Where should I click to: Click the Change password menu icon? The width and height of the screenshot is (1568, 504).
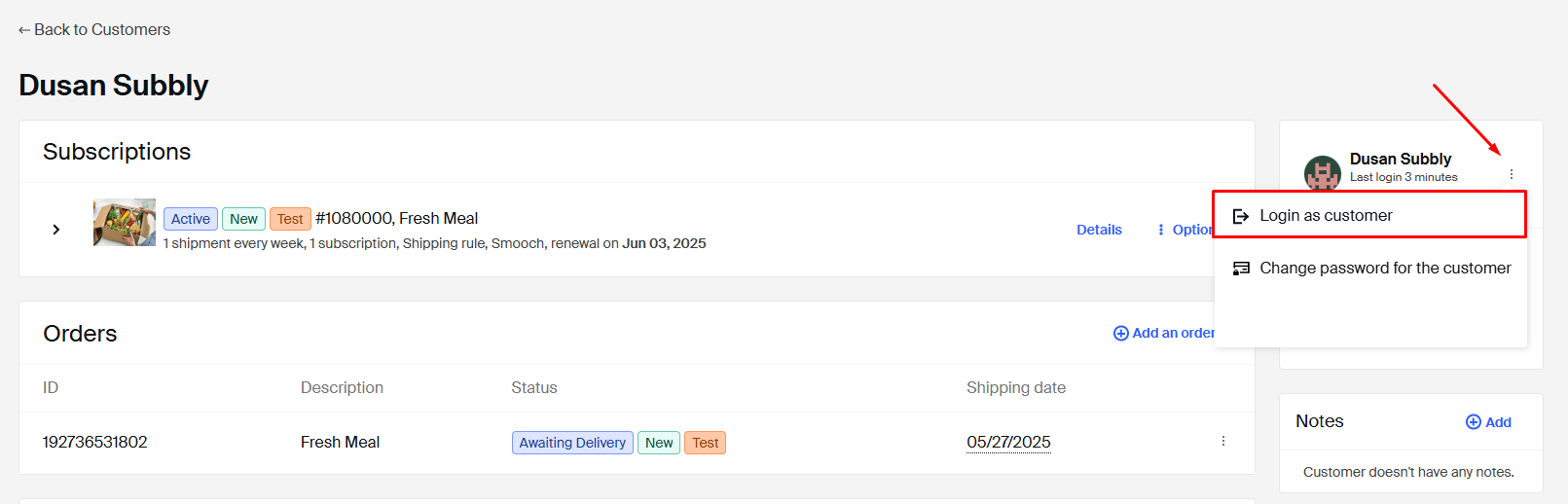click(x=1241, y=269)
